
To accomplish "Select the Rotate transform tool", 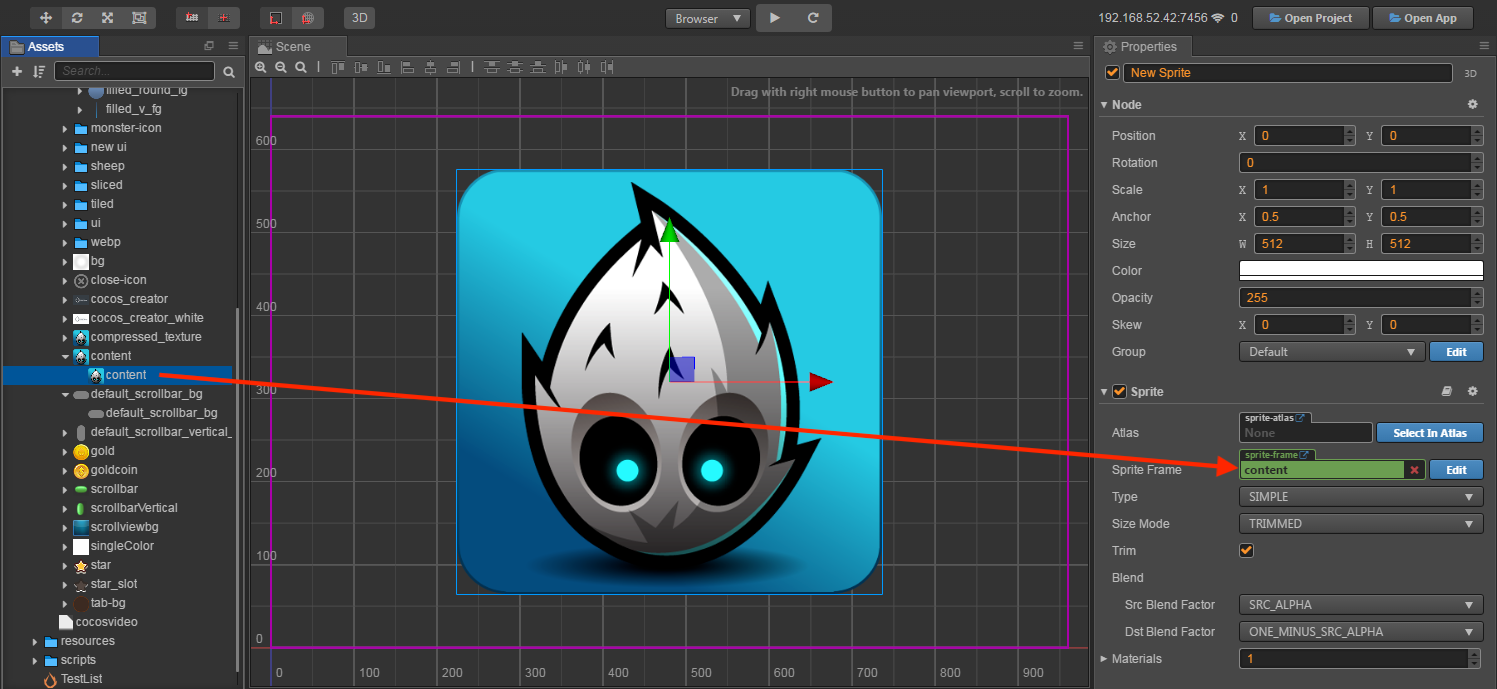I will tap(77, 18).
